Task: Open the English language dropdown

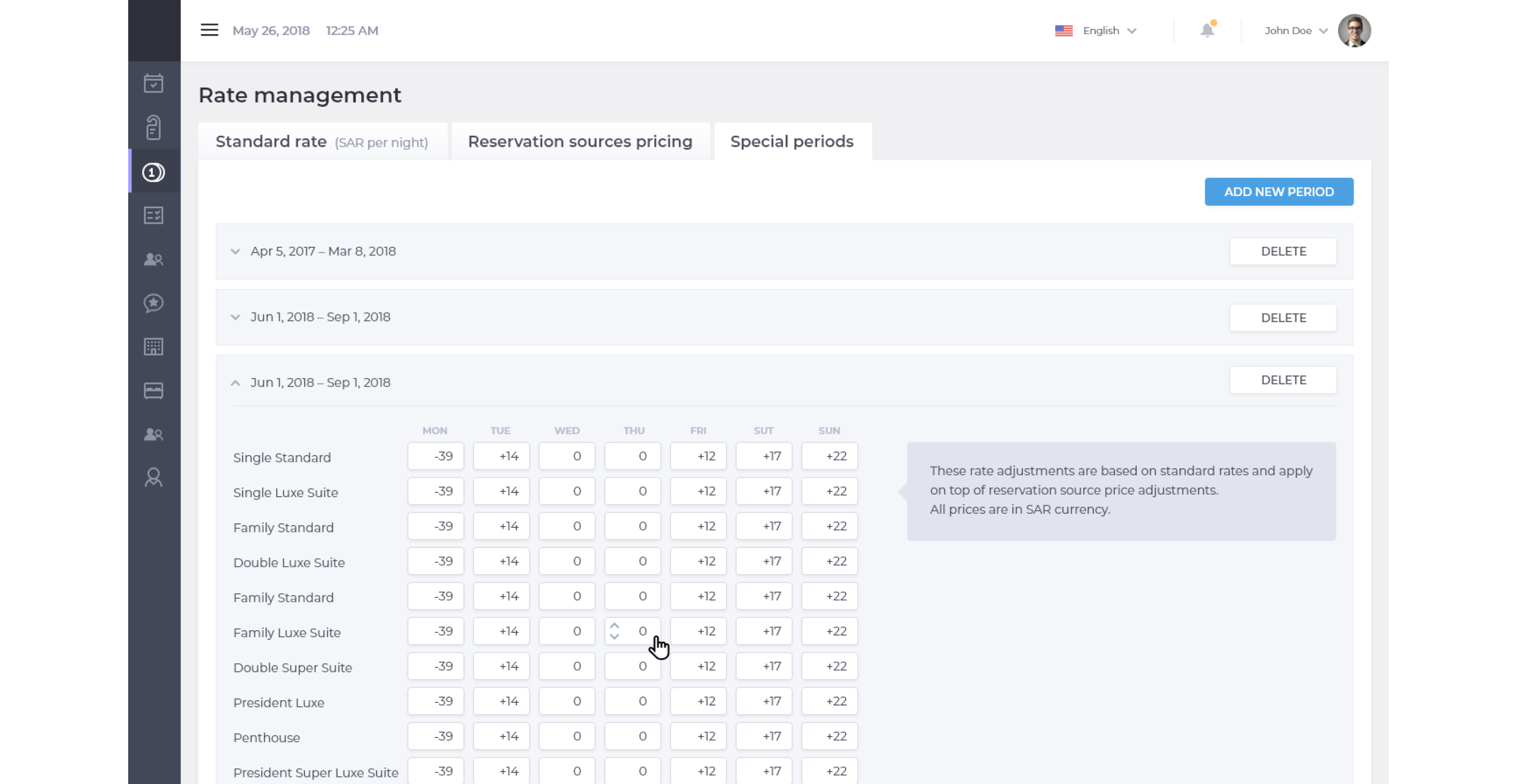Action: pos(1109,30)
